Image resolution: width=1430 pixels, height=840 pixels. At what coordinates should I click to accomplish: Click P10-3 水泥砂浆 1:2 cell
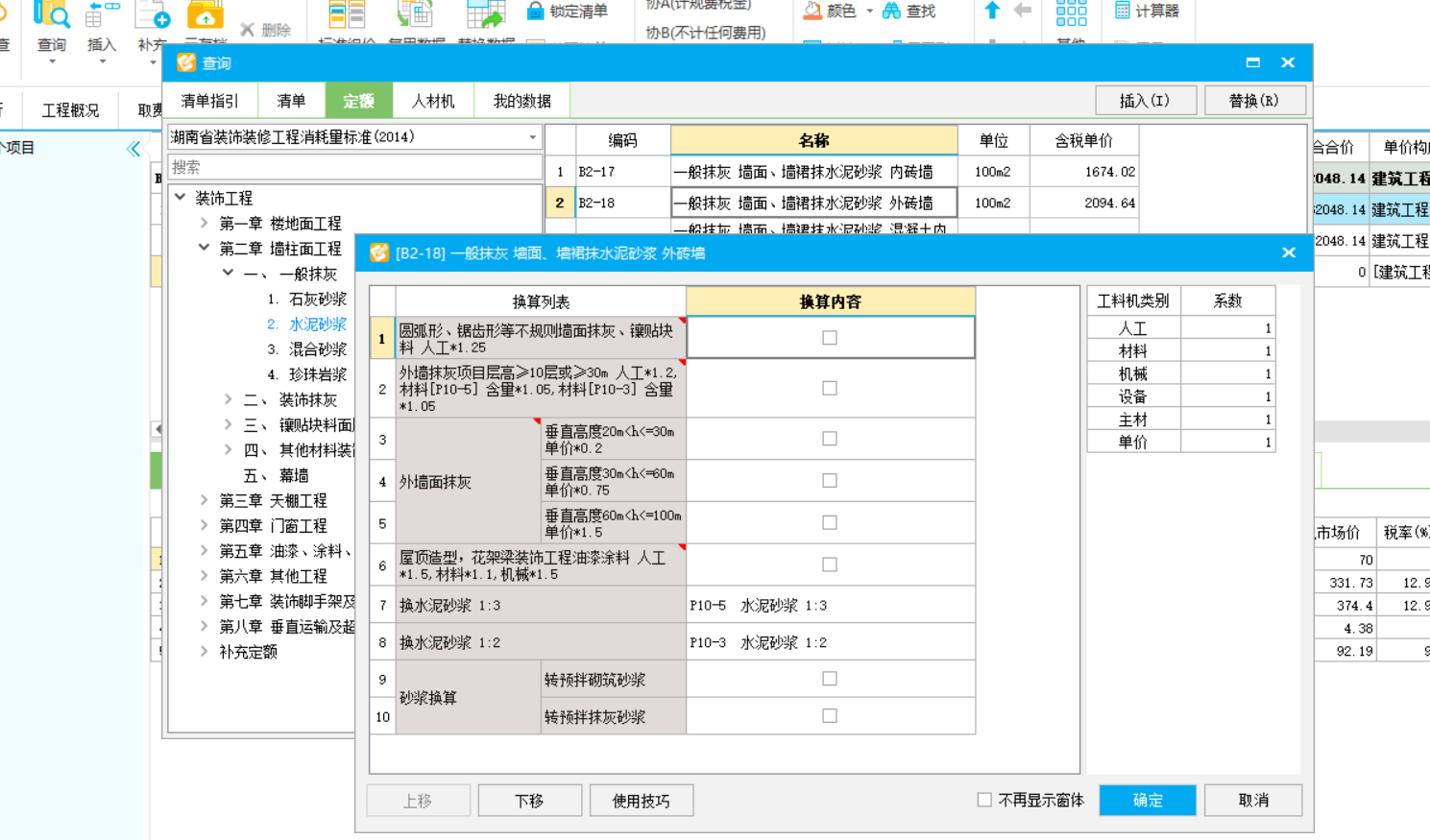(831, 642)
